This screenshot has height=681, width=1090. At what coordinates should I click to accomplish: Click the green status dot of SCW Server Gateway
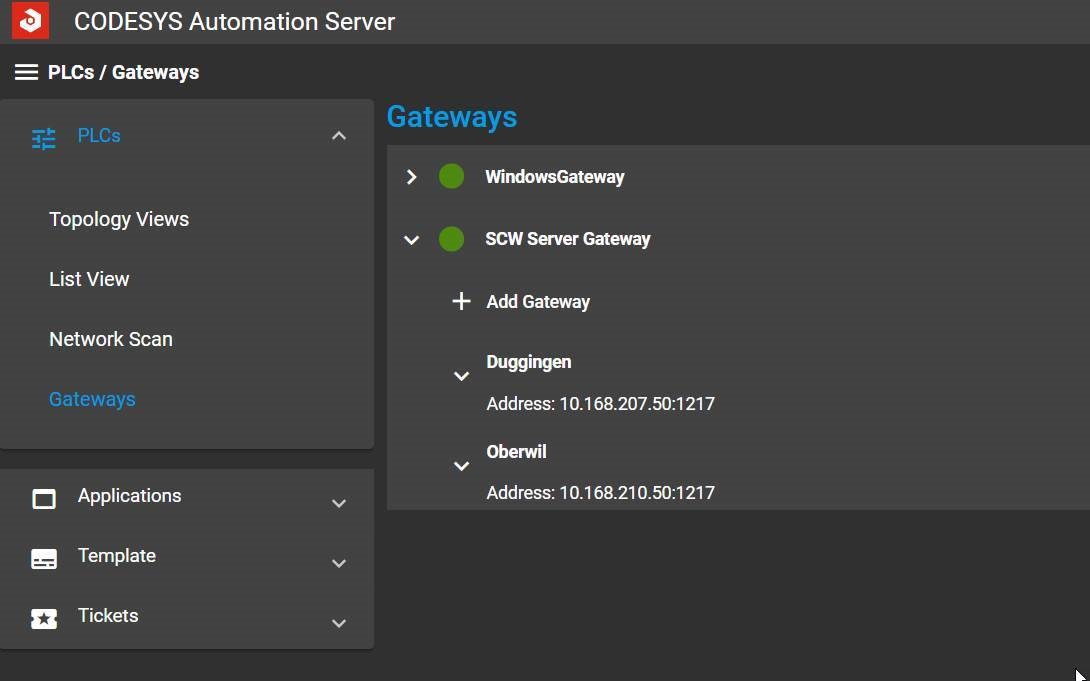pos(451,239)
